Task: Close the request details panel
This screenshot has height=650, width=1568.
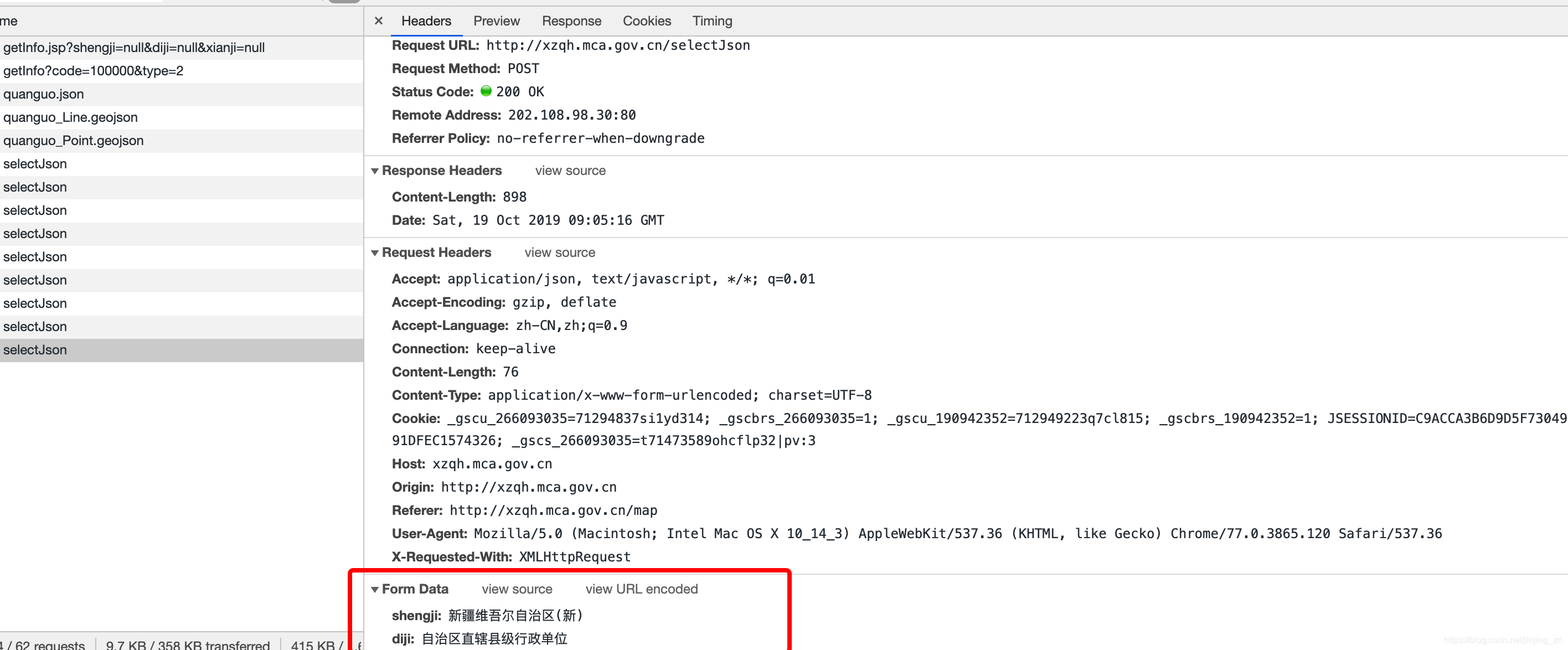Action: tap(379, 20)
